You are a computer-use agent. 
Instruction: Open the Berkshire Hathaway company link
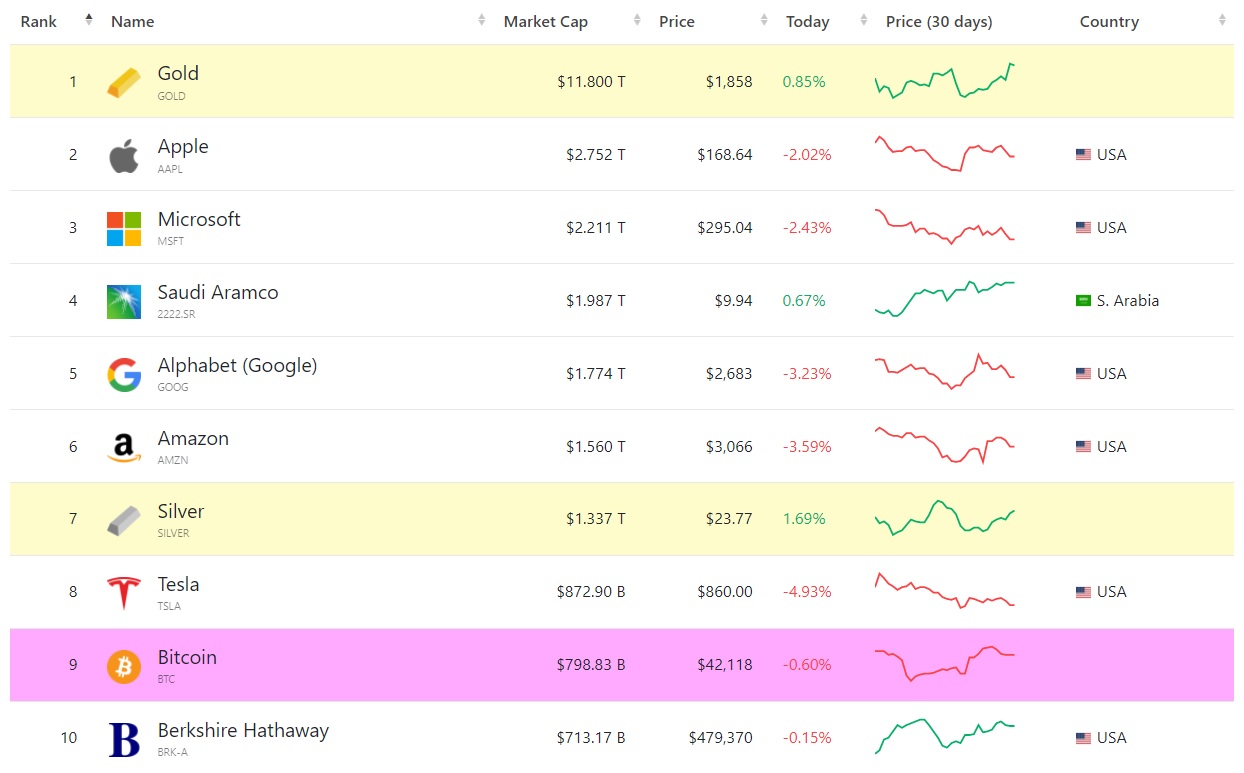(x=243, y=730)
